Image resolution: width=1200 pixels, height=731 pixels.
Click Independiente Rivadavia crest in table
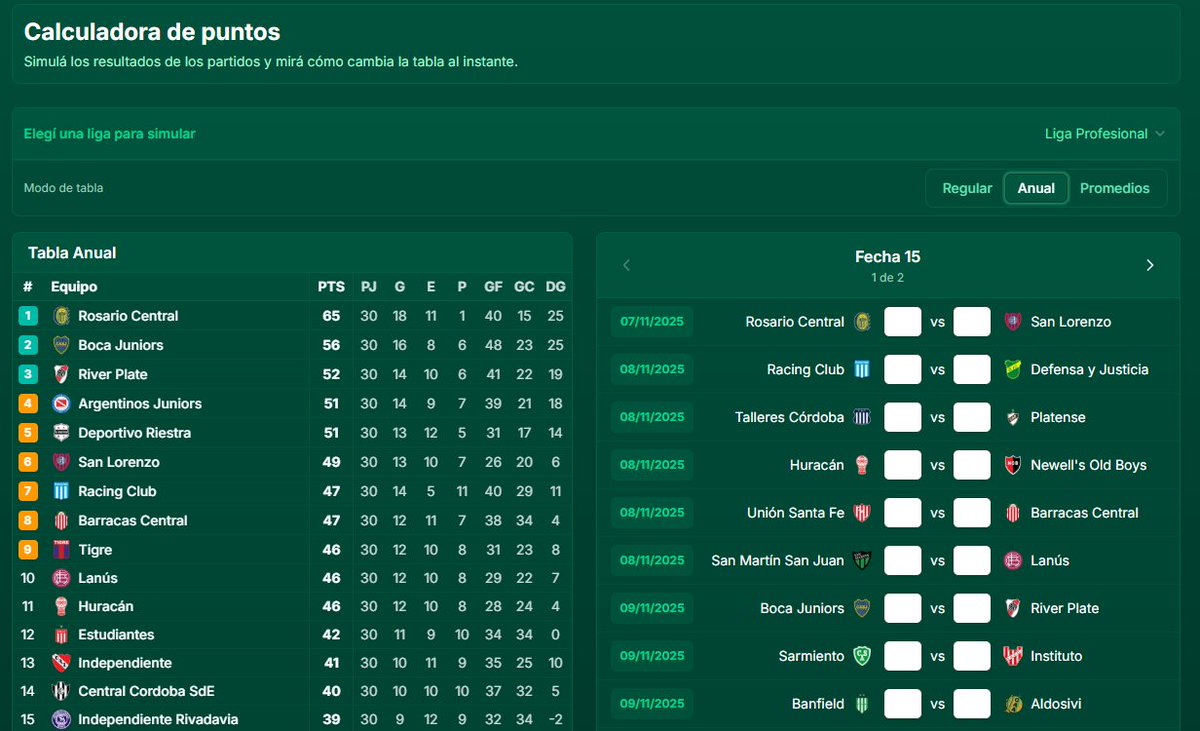coord(60,719)
